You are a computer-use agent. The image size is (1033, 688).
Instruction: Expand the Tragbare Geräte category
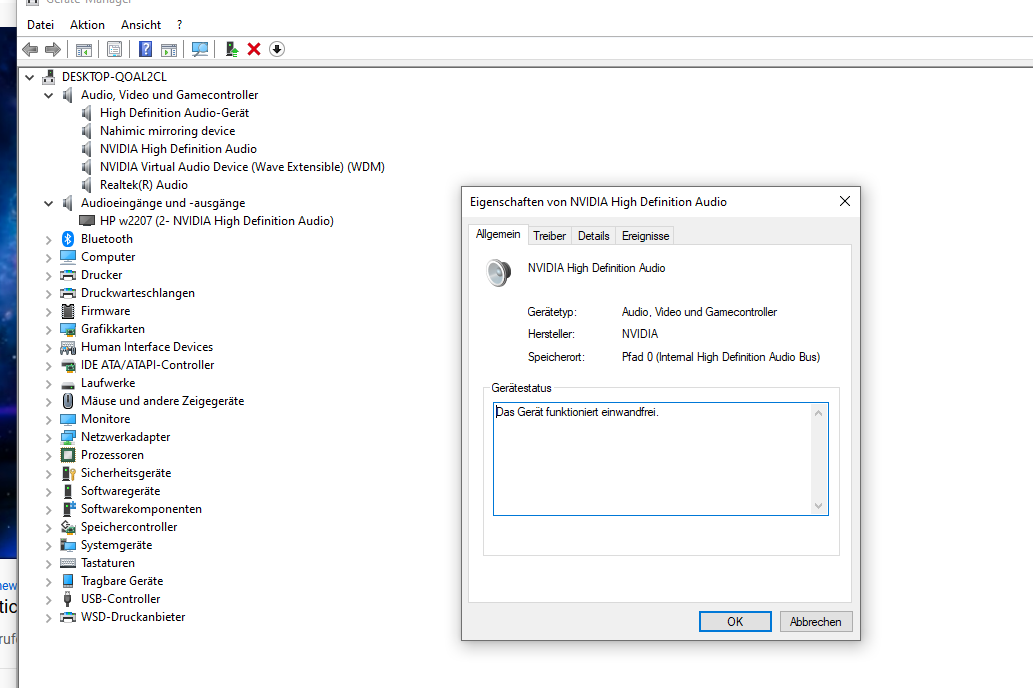click(x=48, y=582)
